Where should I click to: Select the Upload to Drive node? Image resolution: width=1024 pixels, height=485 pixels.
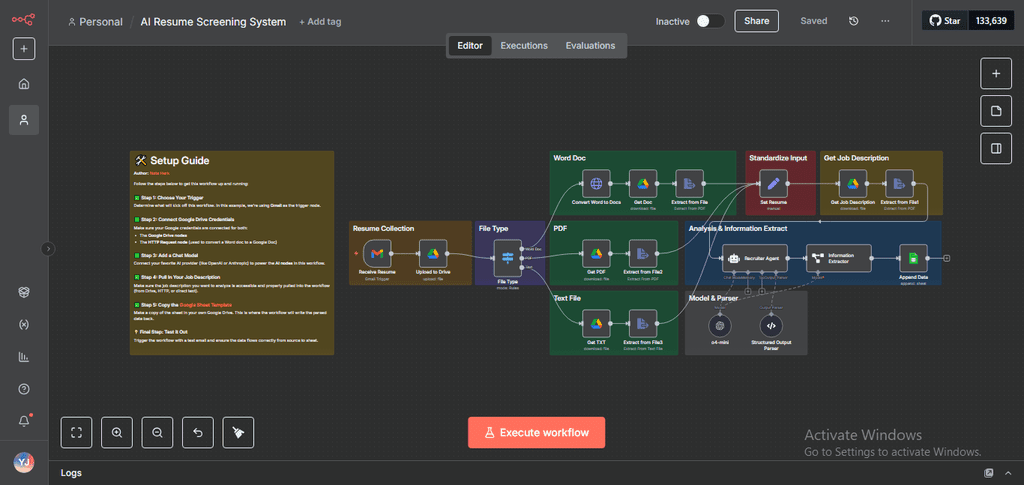tap(432, 253)
